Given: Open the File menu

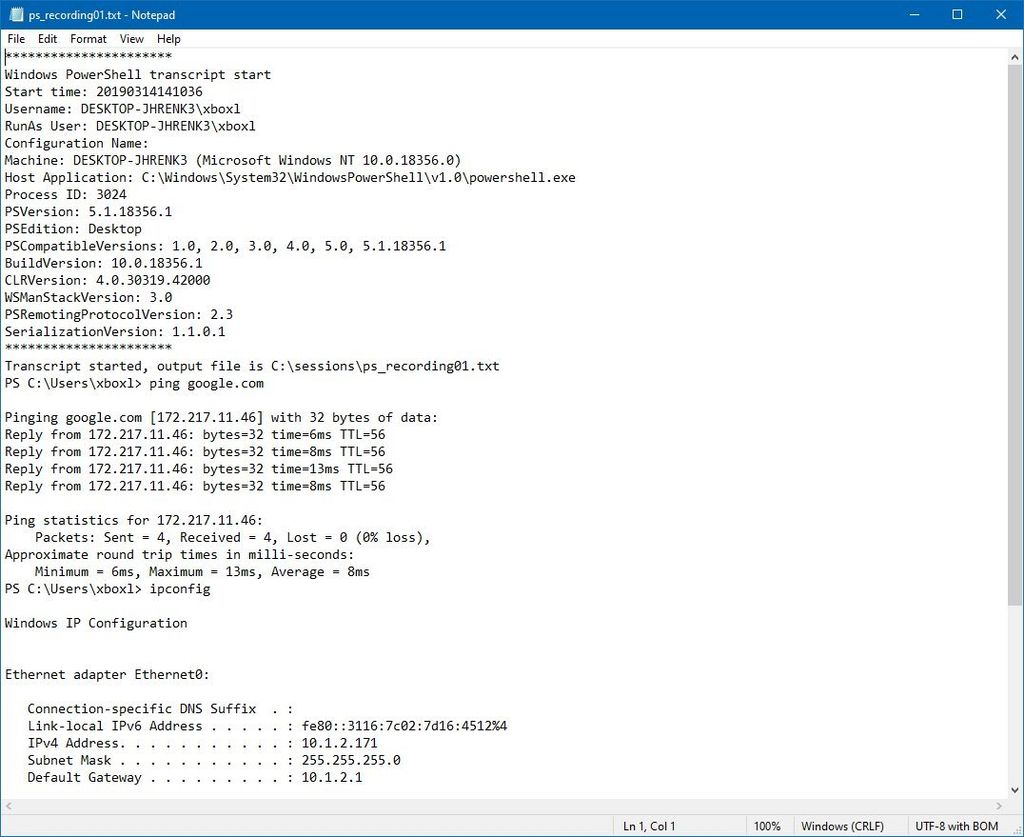Looking at the screenshot, I should [16, 39].
